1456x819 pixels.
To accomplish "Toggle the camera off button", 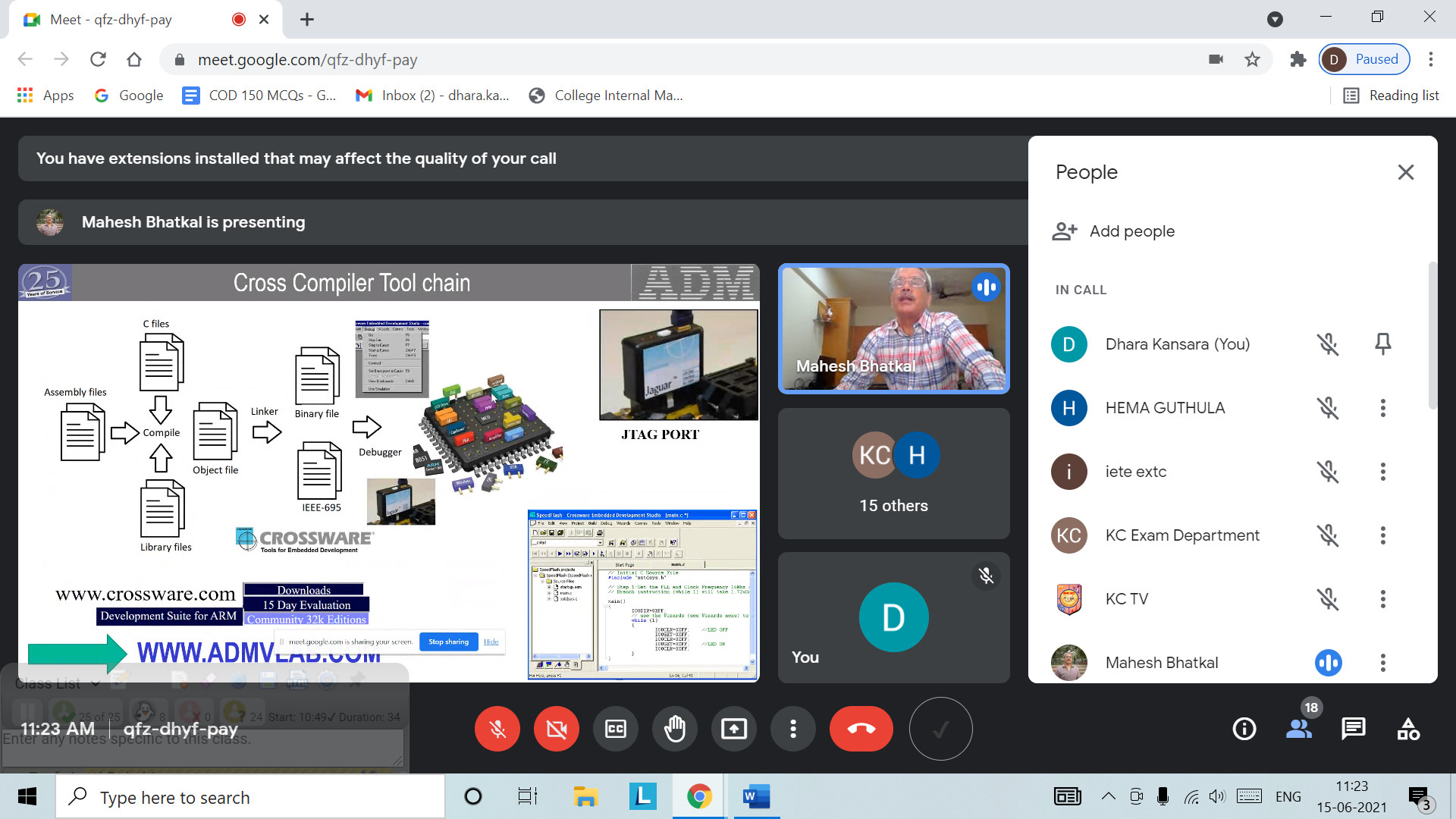I will coord(556,730).
